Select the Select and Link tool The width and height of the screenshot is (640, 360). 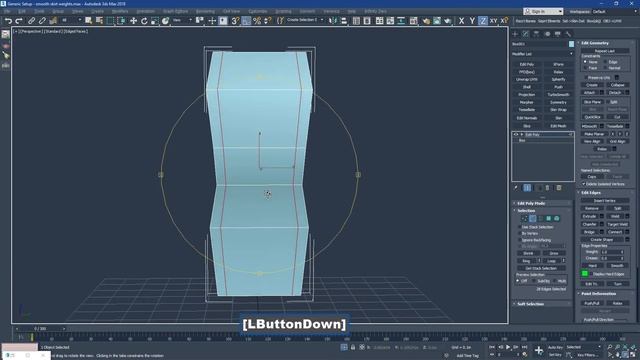(31, 20)
